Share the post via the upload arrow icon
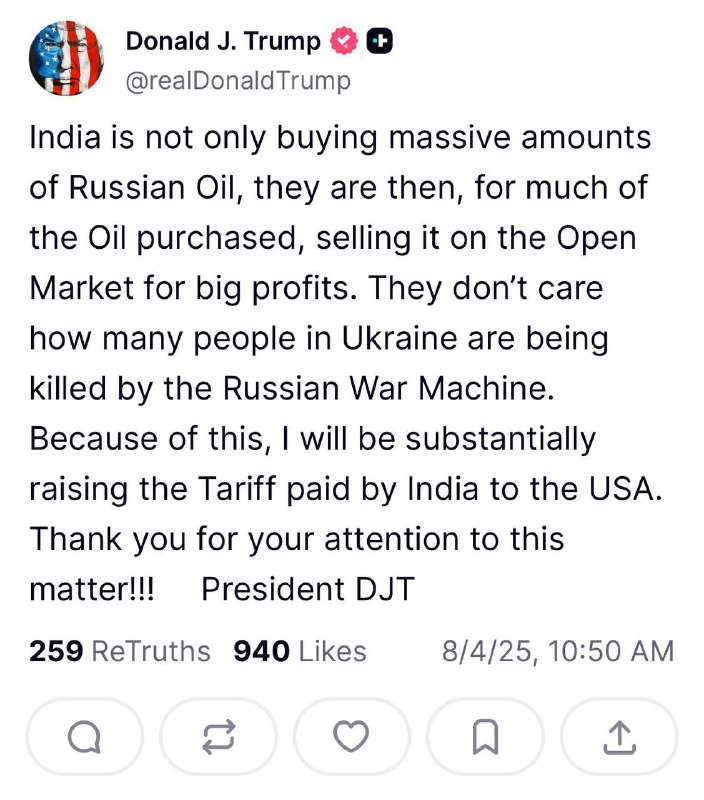This screenshot has width=704, height=800. pyautogui.click(x=619, y=736)
